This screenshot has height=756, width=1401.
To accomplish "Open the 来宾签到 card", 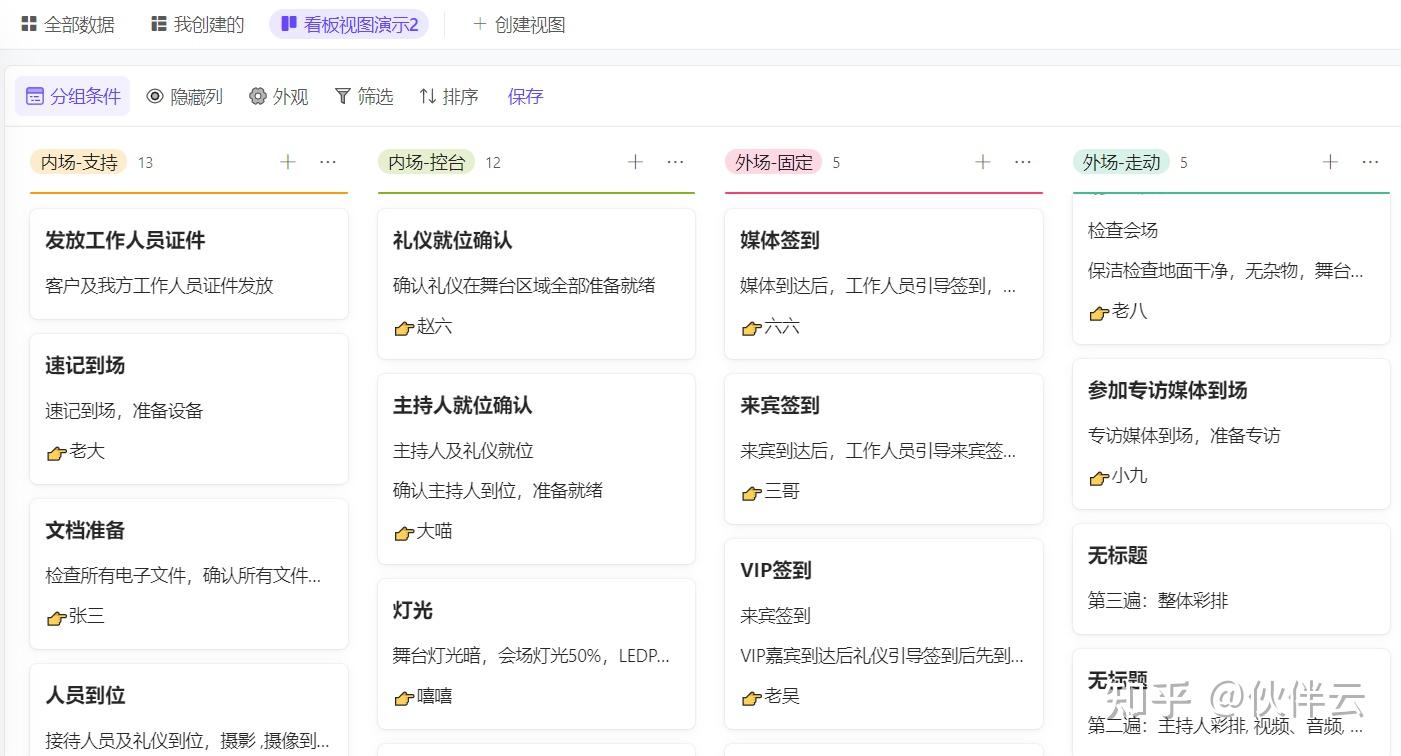I will (884, 448).
